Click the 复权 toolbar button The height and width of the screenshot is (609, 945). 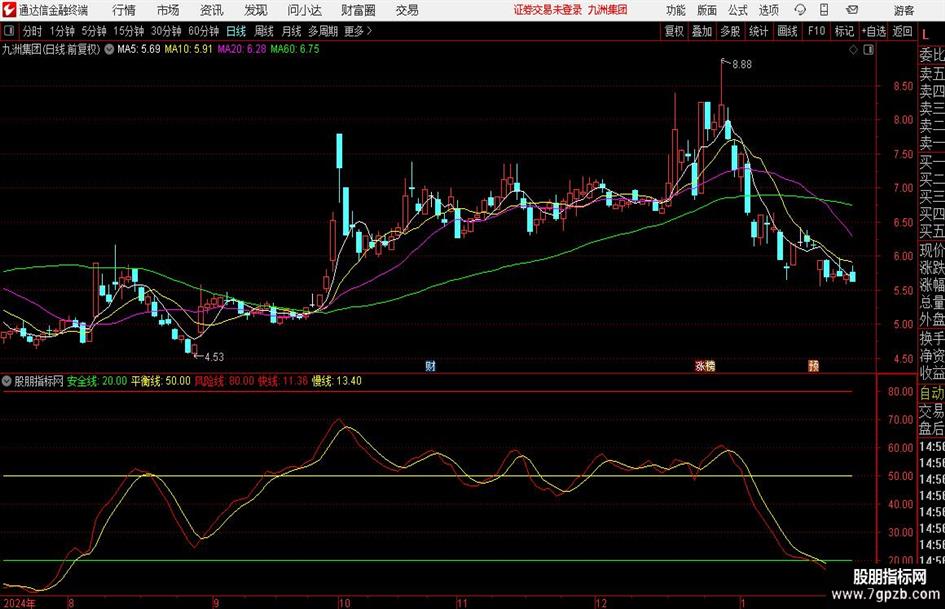[x=674, y=31]
